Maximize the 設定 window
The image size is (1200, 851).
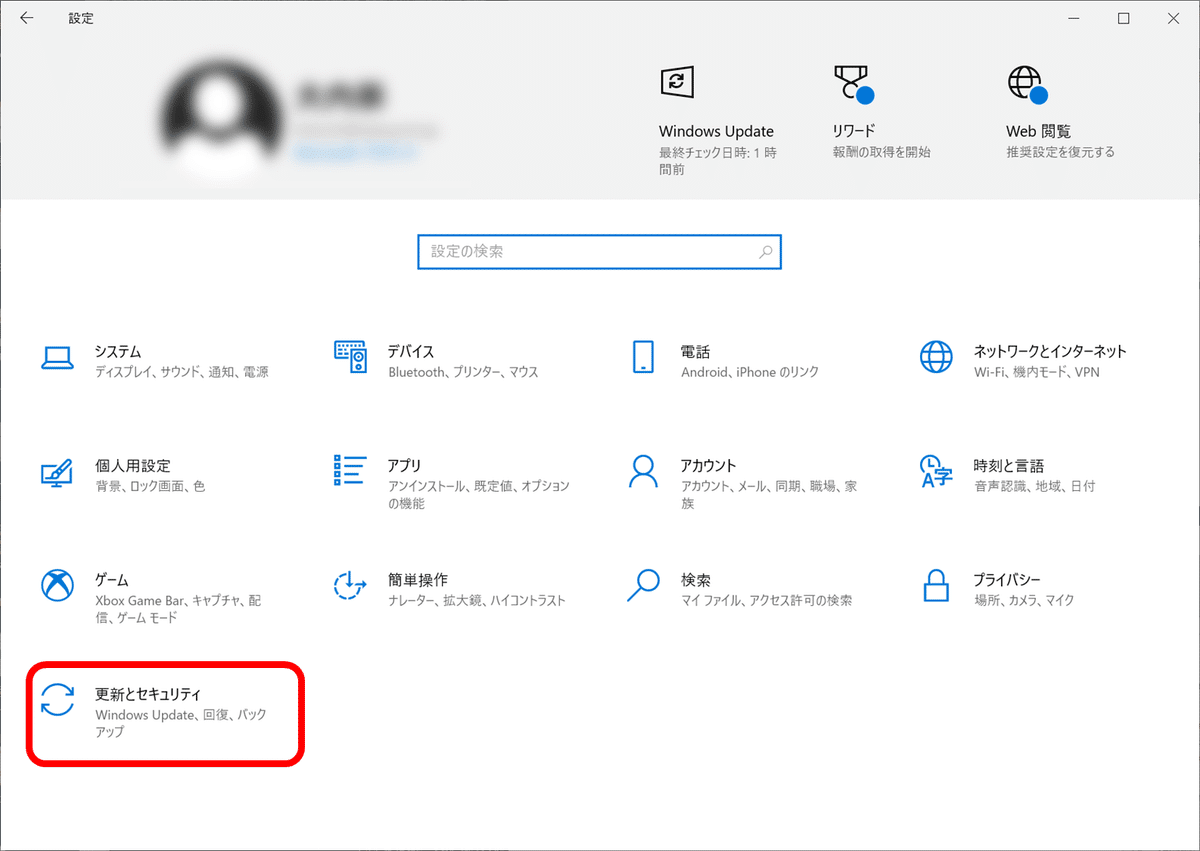[x=1123, y=19]
